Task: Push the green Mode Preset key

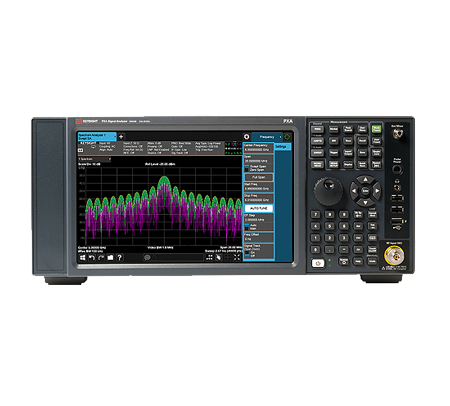Action: pyautogui.click(x=376, y=128)
